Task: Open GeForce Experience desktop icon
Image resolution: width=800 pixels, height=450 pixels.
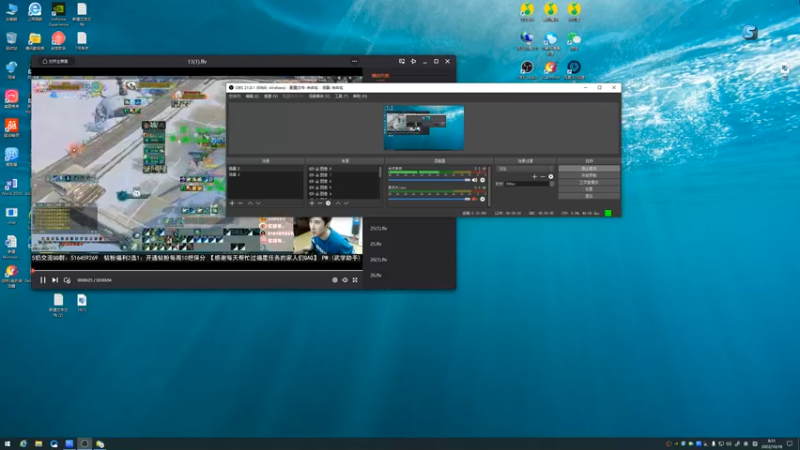Action: 58,14
